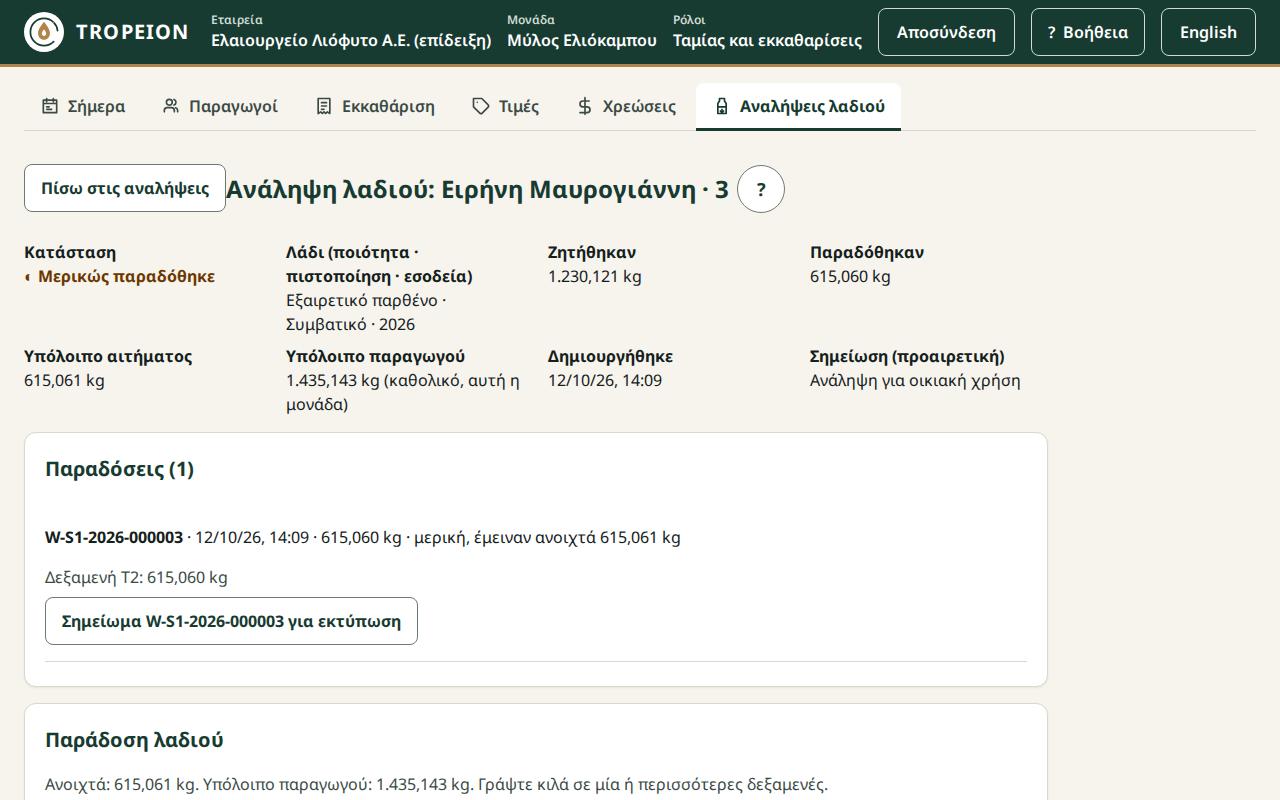
Task: Click the delivered amount 615,060 kg under Παραδόθηκαν
Action: (850, 276)
